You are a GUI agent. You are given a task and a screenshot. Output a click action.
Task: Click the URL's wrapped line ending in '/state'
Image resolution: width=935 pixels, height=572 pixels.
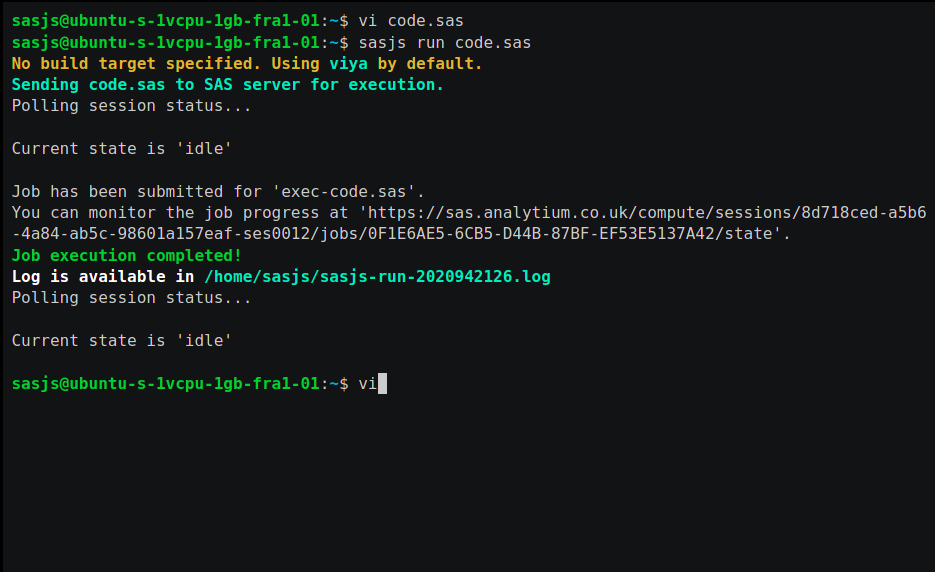click(400, 234)
